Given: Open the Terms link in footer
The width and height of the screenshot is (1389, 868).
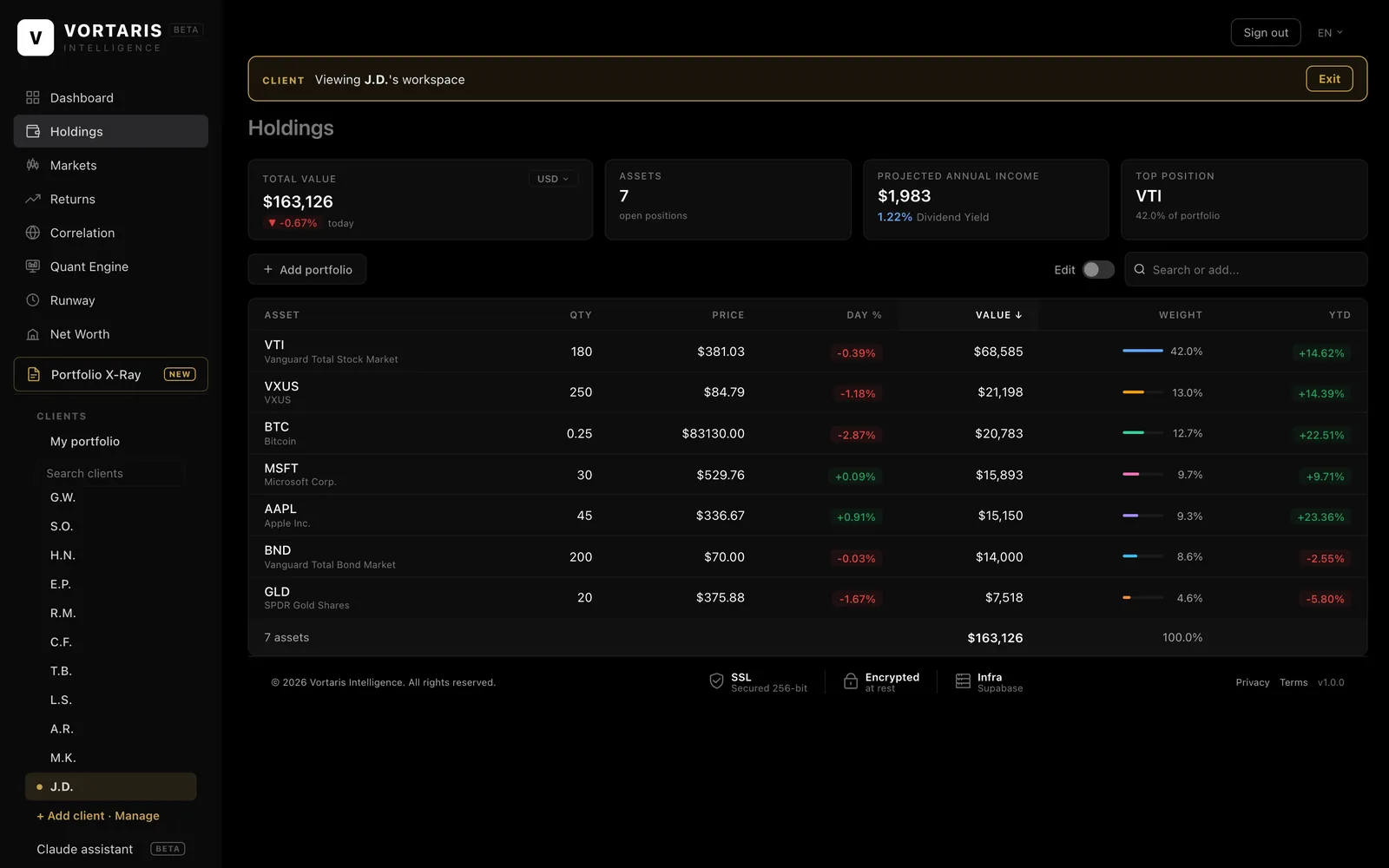Looking at the screenshot, I should (1294, 682).
